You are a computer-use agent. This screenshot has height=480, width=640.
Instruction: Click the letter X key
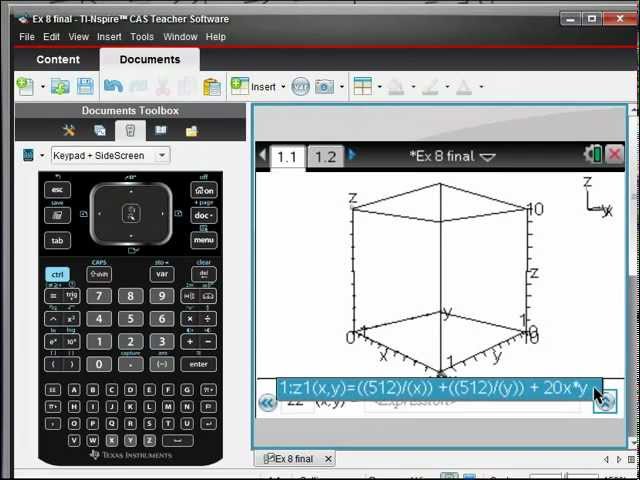tap(111, 440)
